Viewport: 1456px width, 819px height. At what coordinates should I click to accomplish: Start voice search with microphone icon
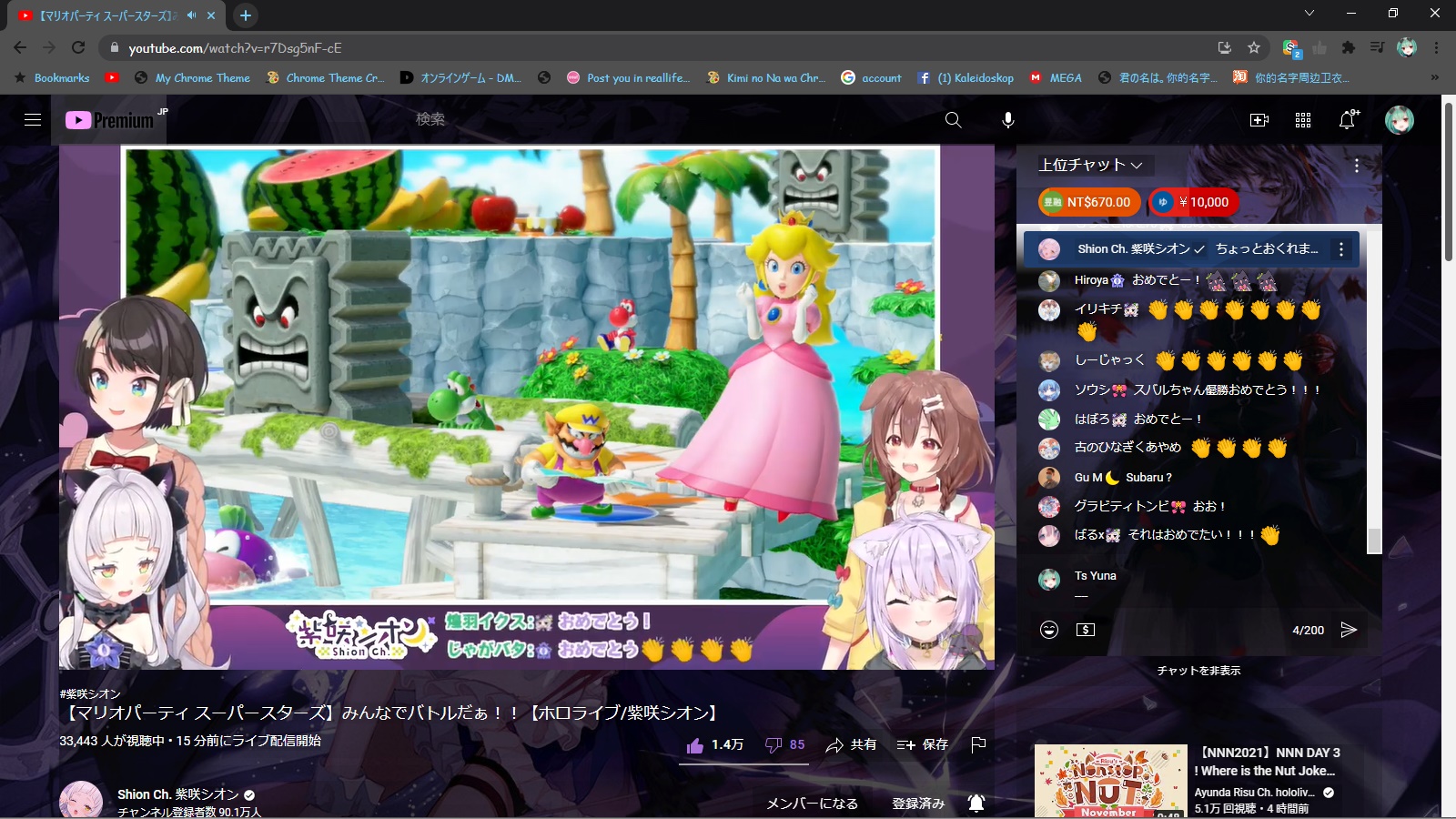click(1008, 120)
